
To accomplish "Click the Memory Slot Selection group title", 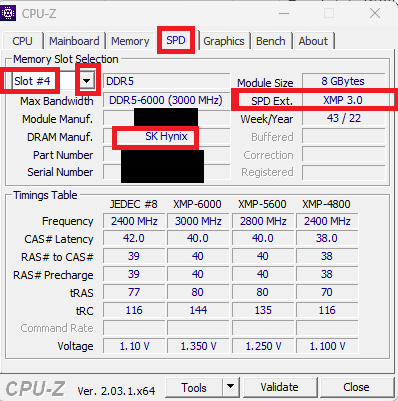I will coord(66,59).
